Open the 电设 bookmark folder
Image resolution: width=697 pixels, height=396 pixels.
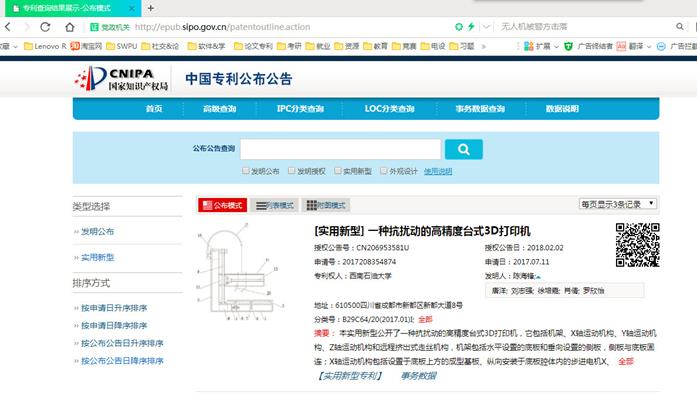433,46
